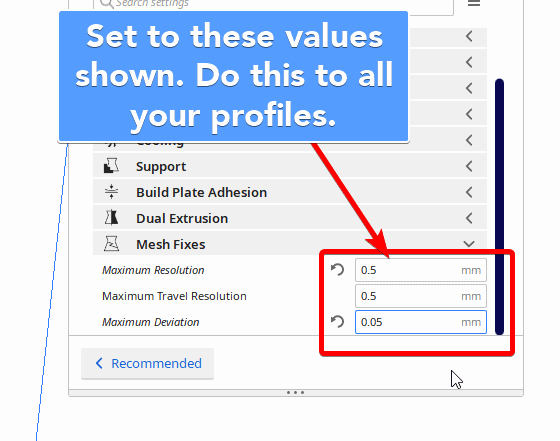560x441 pixels.
Task: Click the Mesh Fixes category icon
Action: click(x=111, y=244)
